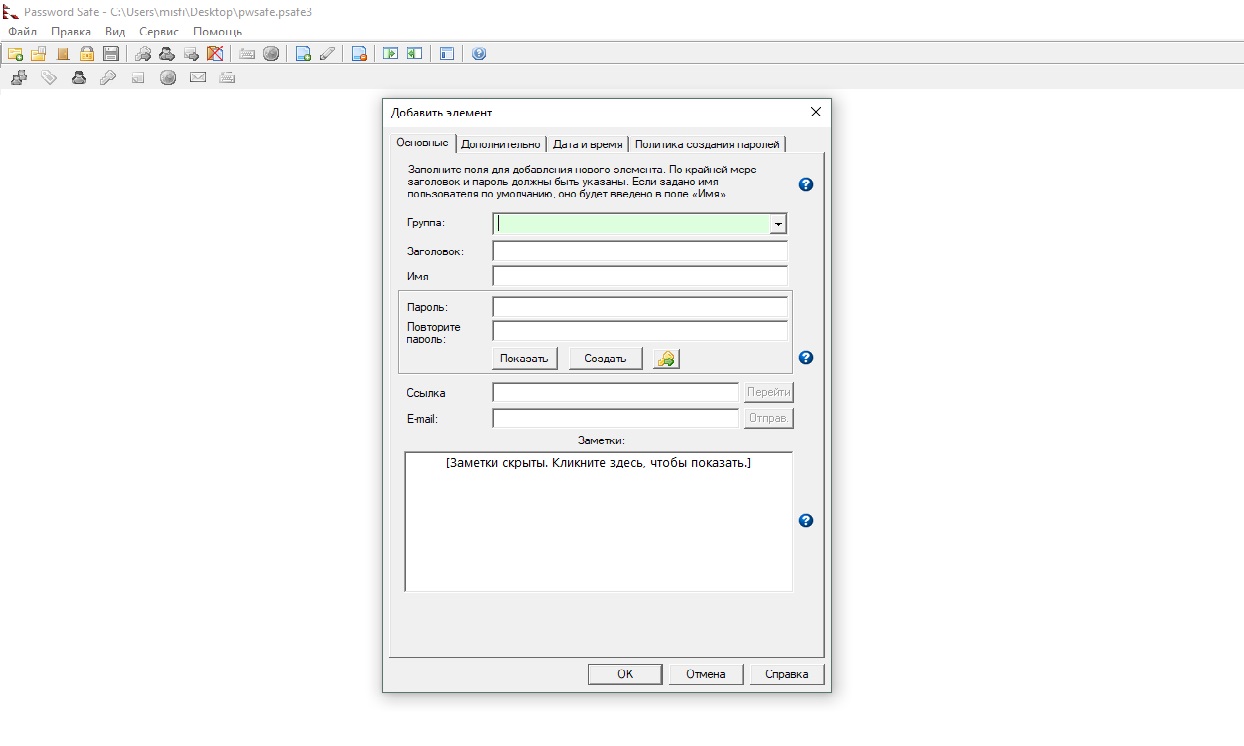Click the Collapse all green arrow icon
Screen dimensions: 1244x746
point(415,54)
